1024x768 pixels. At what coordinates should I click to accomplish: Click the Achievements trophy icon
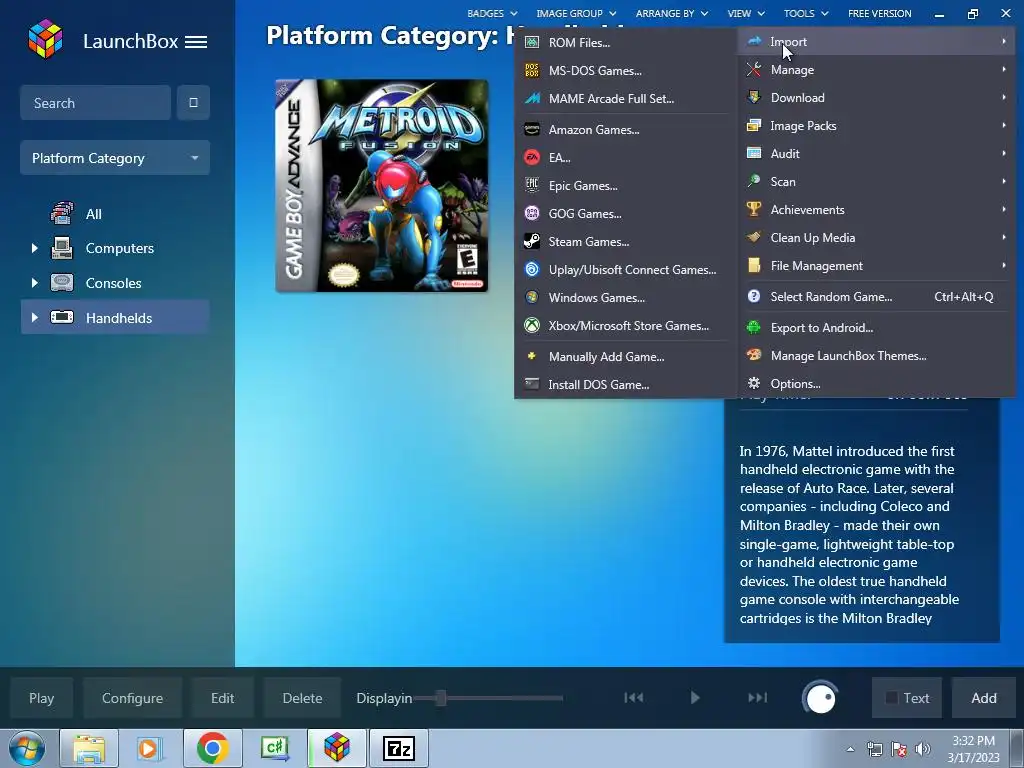[x=754, y=210]
